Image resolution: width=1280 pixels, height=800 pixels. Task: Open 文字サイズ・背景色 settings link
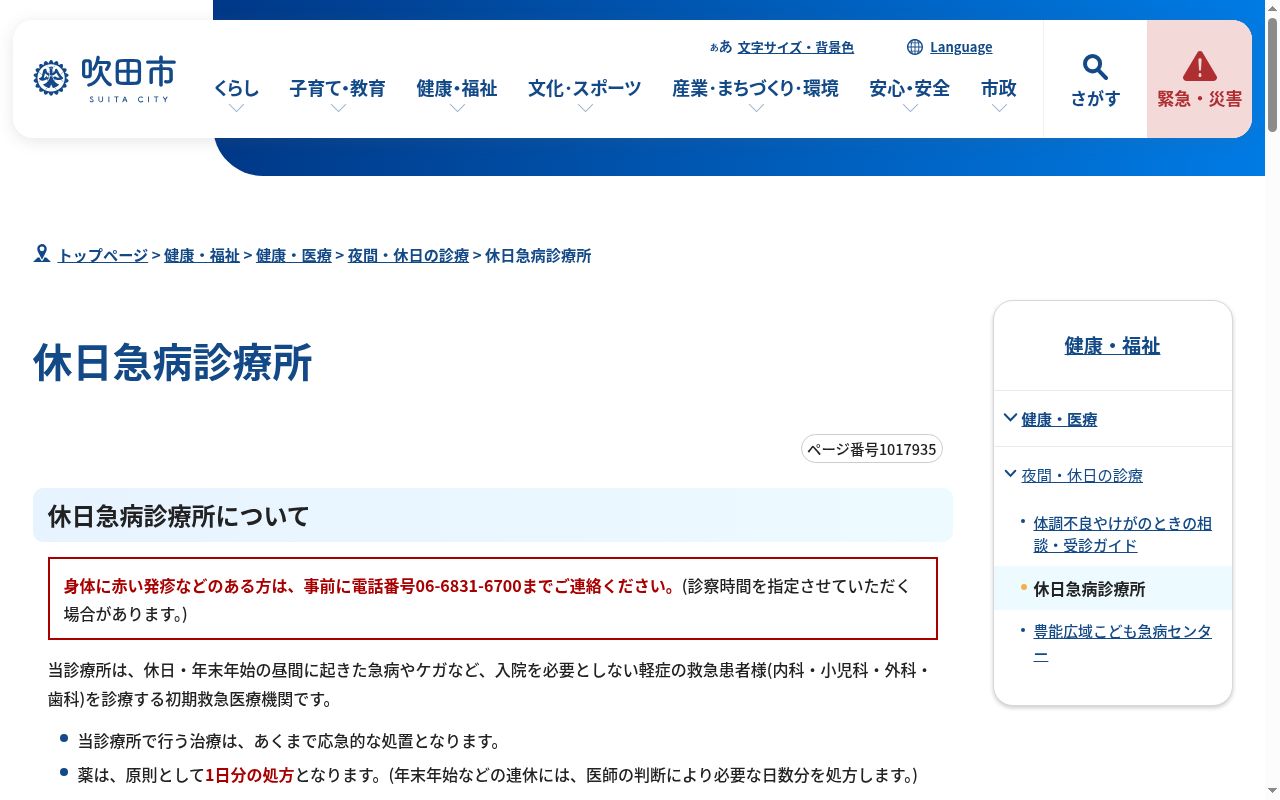coord(796,47)
